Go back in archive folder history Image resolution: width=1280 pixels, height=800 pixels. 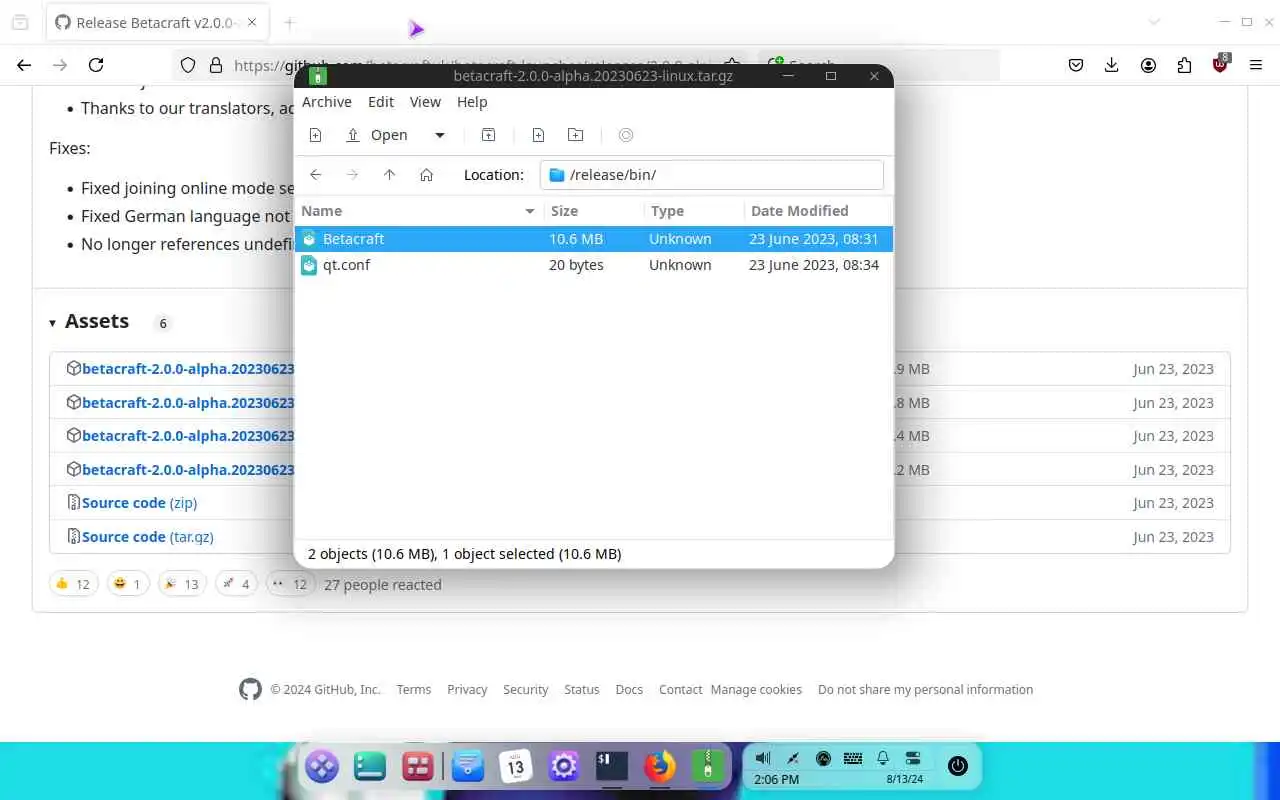point(316,175)
